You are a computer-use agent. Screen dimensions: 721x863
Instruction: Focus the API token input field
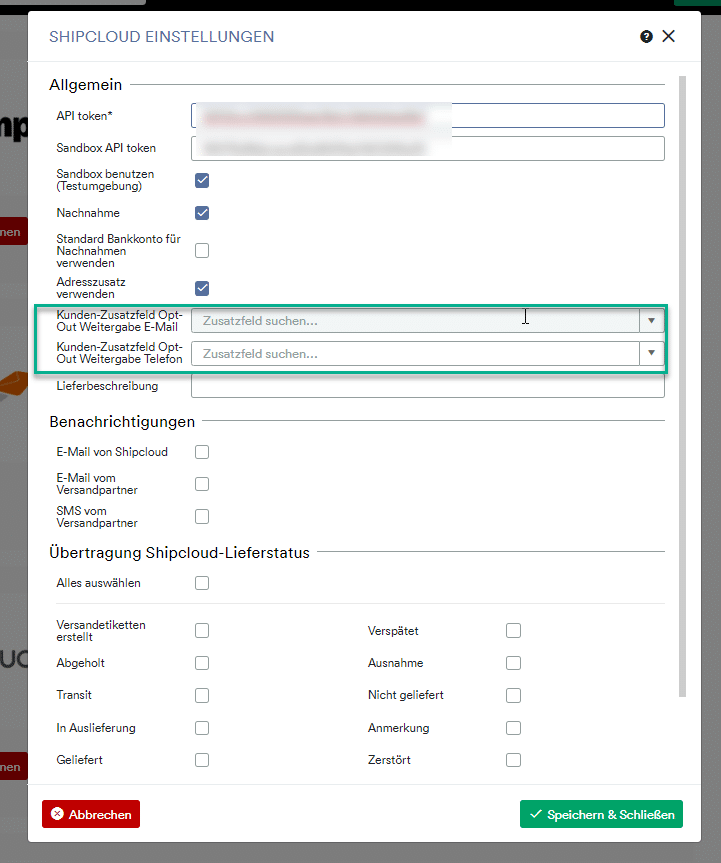click(428, 116)
